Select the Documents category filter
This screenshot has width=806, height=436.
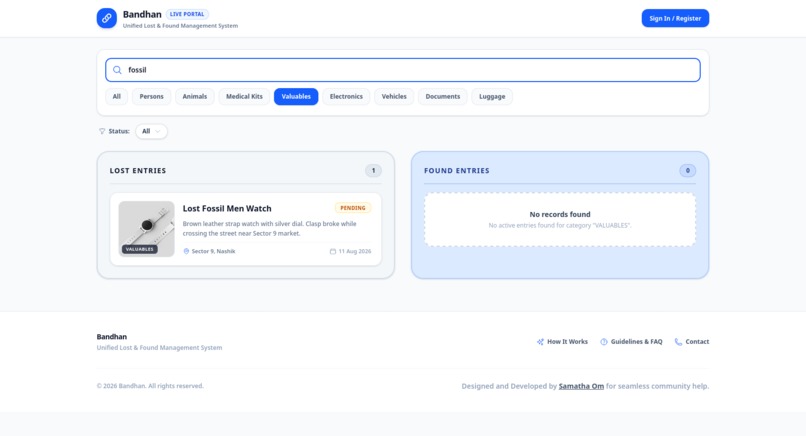[x=443, y=97]
